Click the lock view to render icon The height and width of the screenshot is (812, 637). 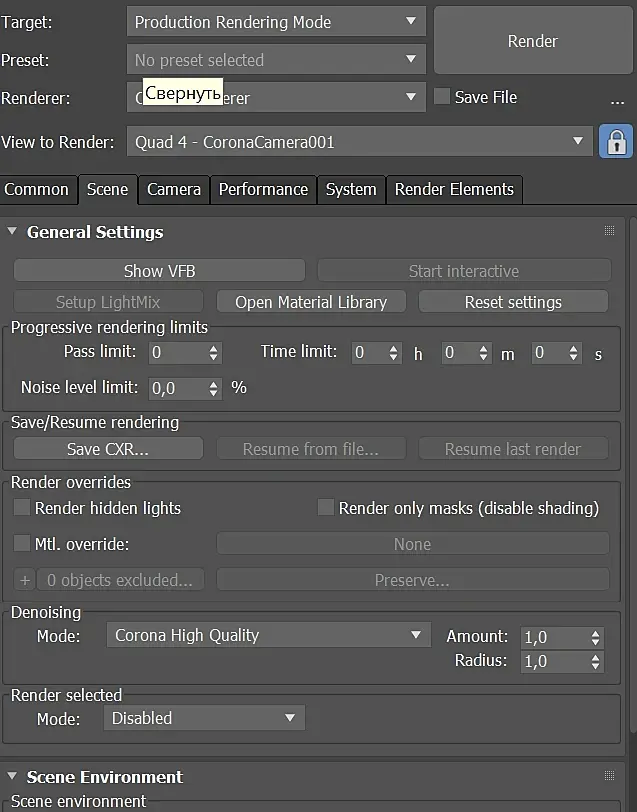pyautogui.click(x=616, y=142)
